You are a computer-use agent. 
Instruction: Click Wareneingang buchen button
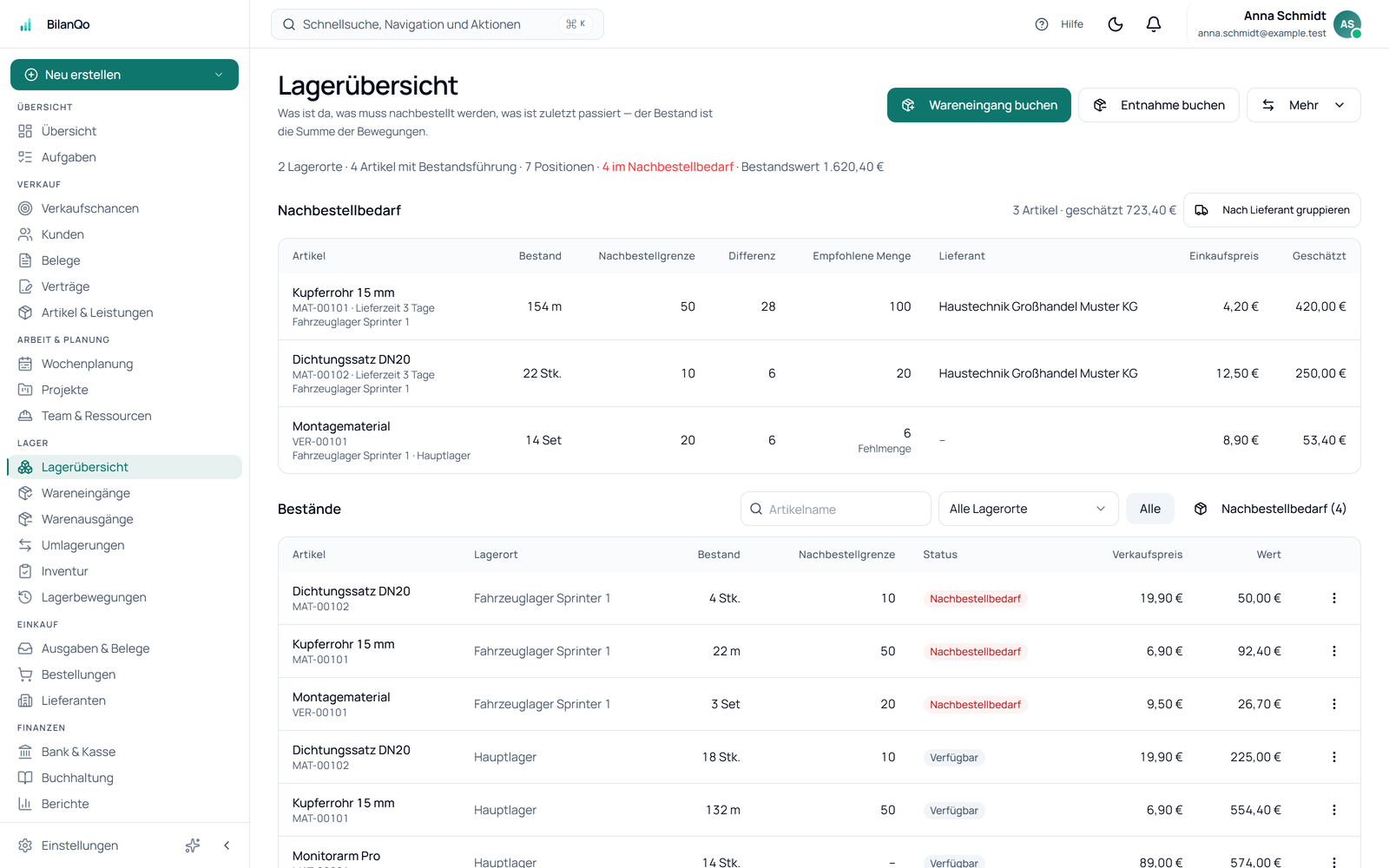[979, 105]
